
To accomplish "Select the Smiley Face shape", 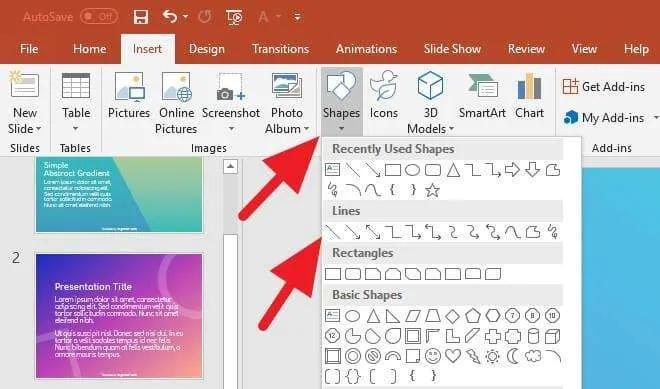I will pos(433,357).
